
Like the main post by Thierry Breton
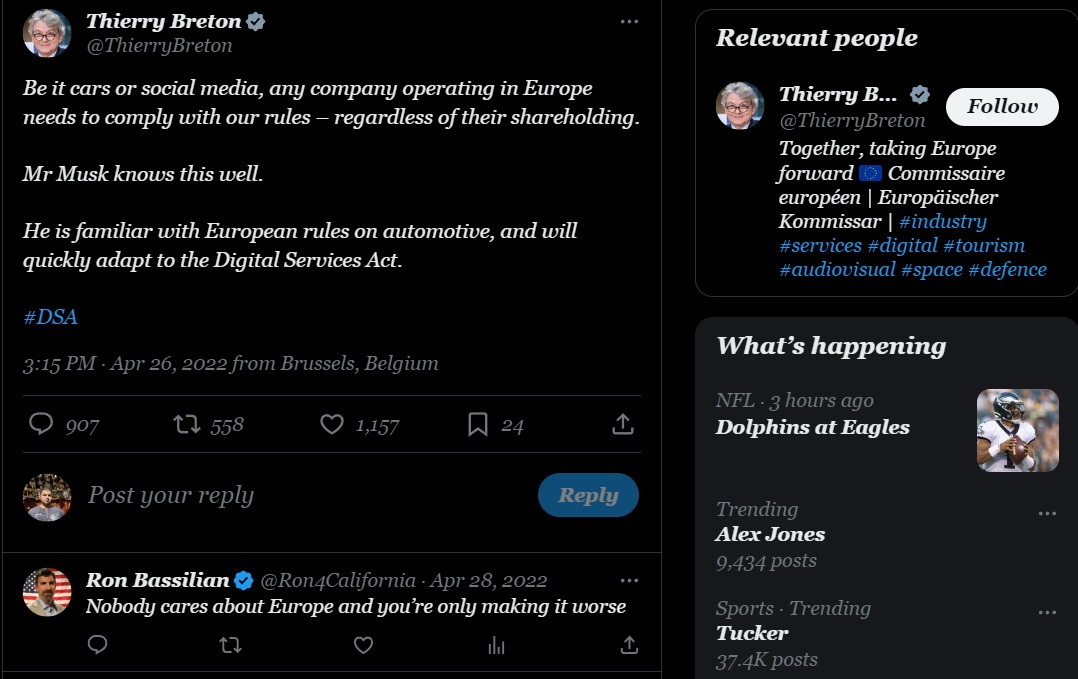pyautogui.click(x=332, y=425)
